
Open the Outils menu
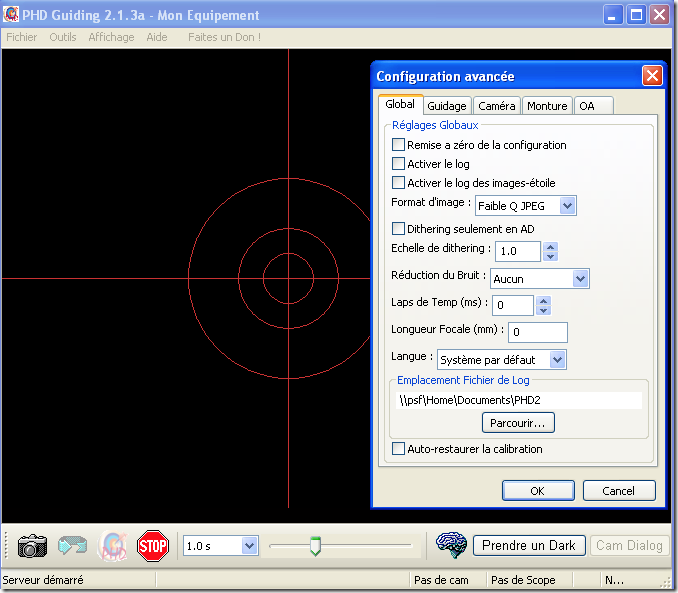[63, 37]
